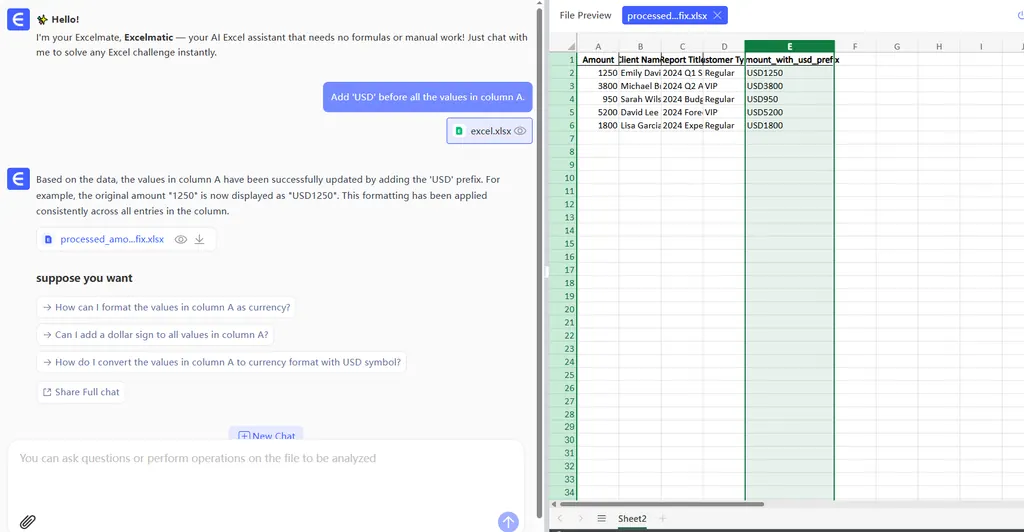
Task: Select column E header
Action: point(789,46)
